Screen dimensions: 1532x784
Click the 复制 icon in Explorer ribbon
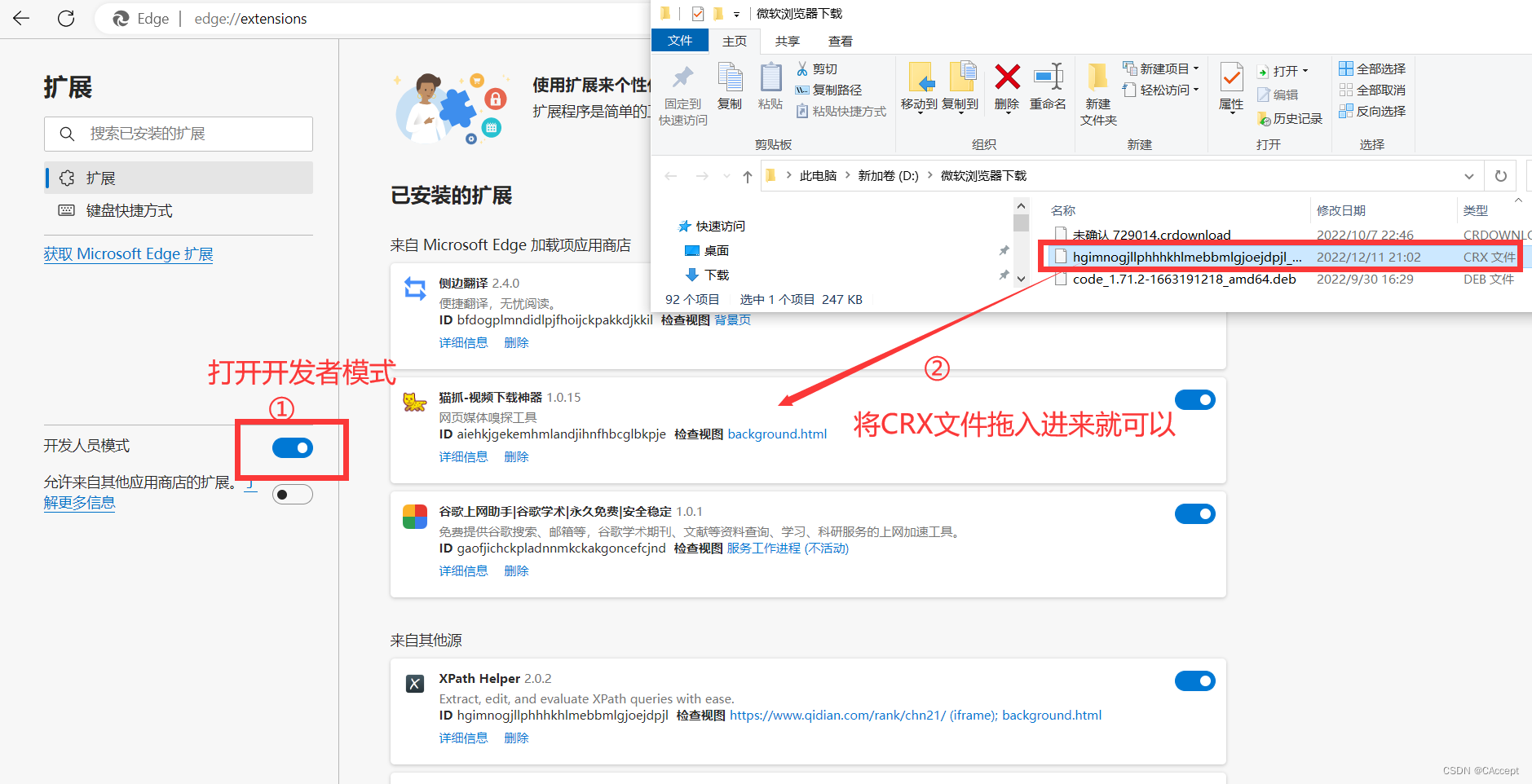tap(730, 77)
